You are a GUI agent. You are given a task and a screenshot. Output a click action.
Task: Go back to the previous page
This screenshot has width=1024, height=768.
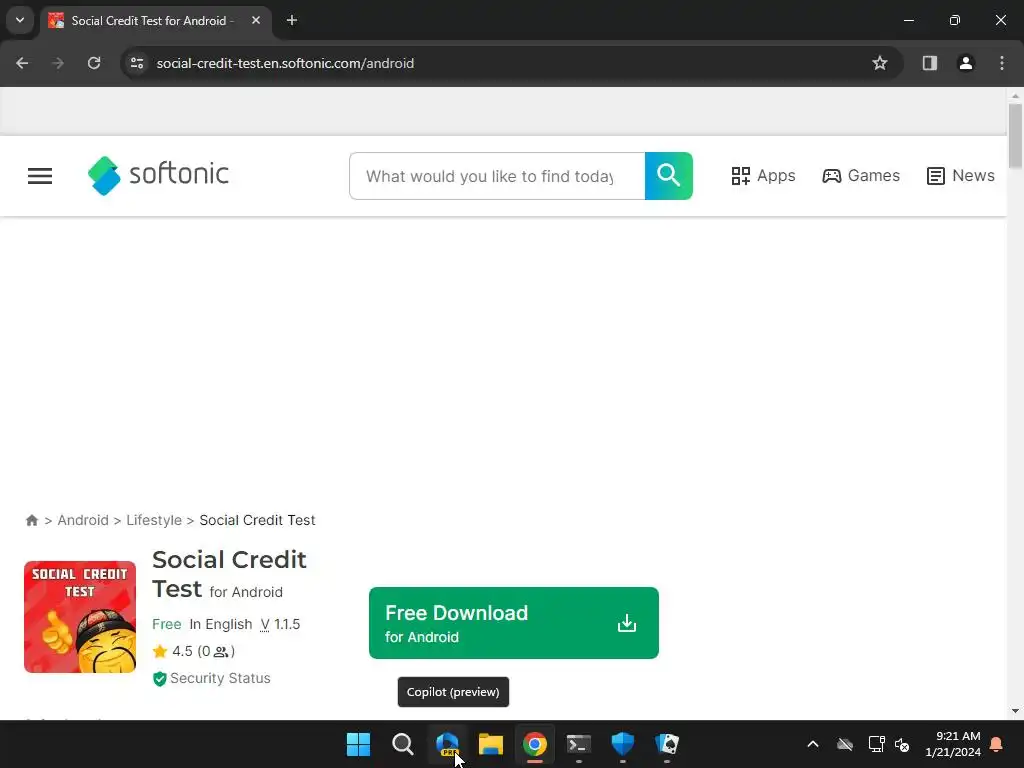point(22,63)
